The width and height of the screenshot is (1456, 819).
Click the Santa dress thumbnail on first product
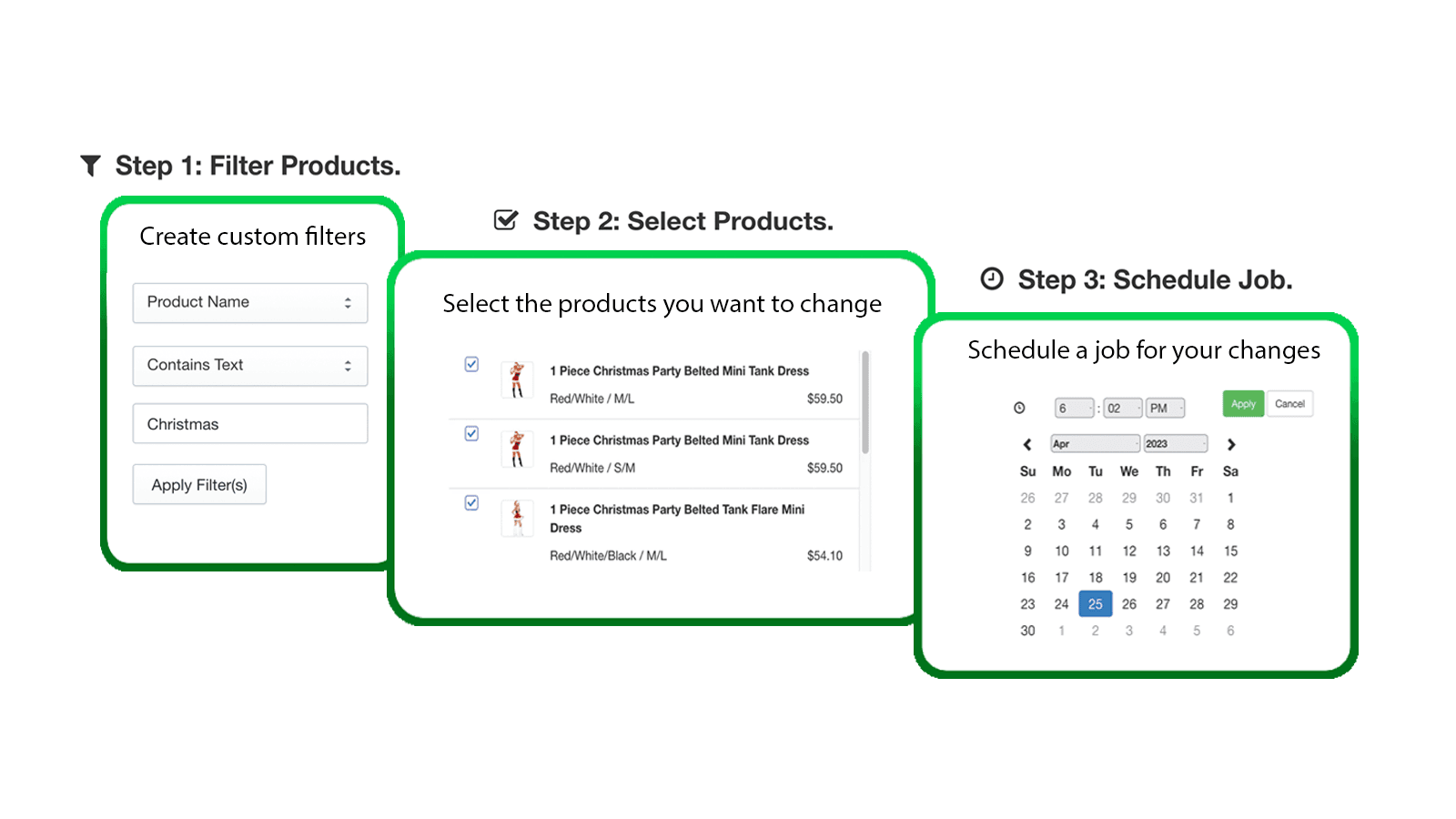[516, 379]
